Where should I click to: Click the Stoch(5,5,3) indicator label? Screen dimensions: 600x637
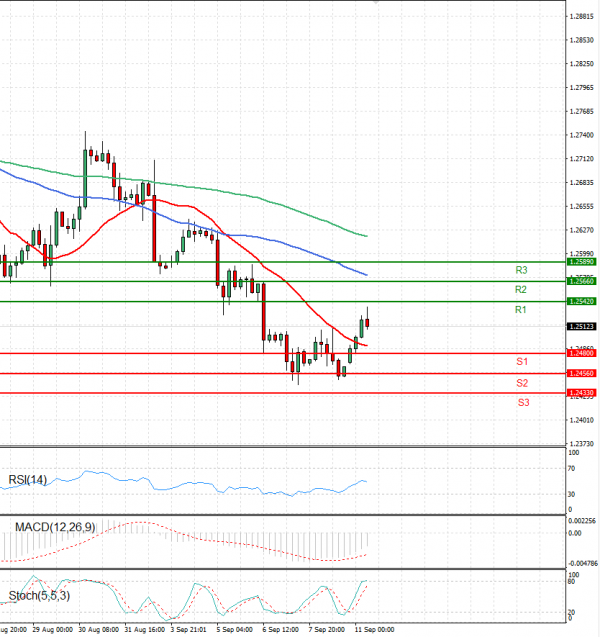(x=39, y=596)
